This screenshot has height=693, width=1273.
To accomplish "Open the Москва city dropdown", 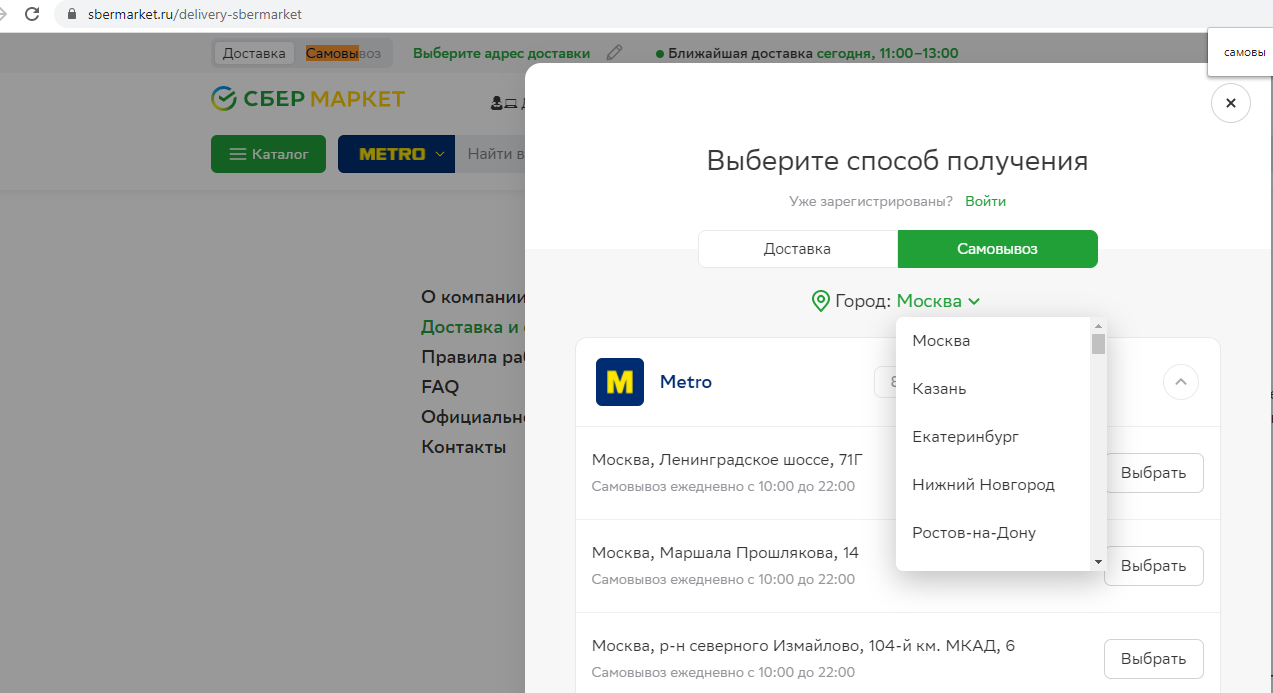I will 938,301.
